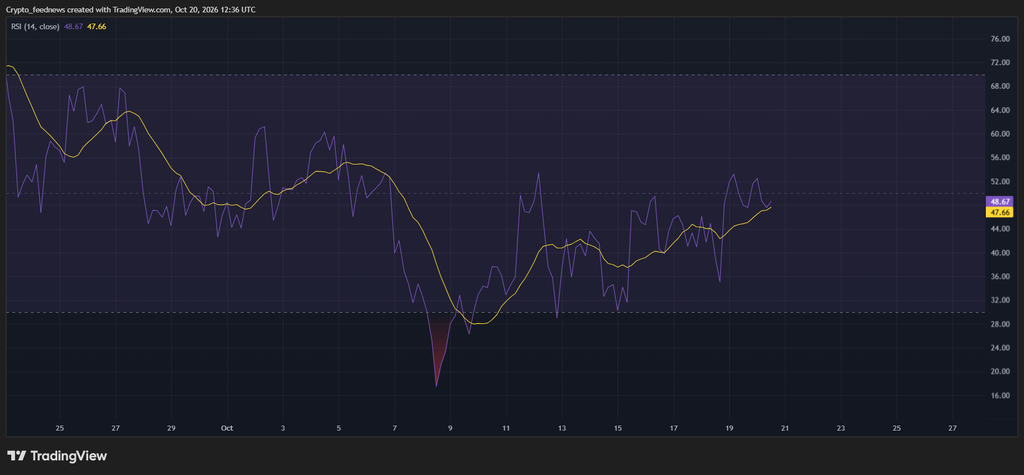Click date 15 on the time axis
The height and width of the screenshot is (475, 1024).
coord(618,429)
